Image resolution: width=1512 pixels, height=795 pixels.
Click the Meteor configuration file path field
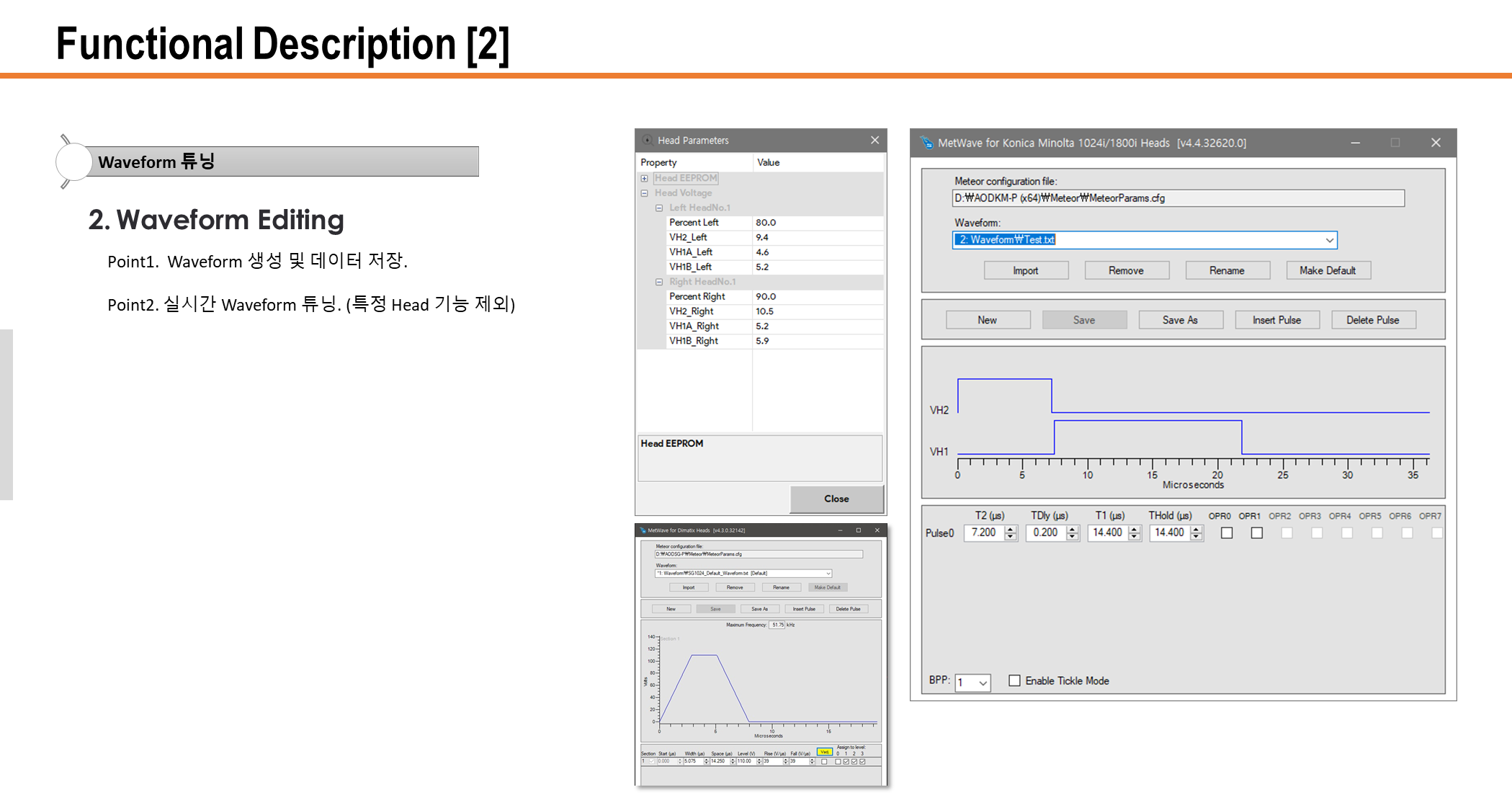point(1178,198)
